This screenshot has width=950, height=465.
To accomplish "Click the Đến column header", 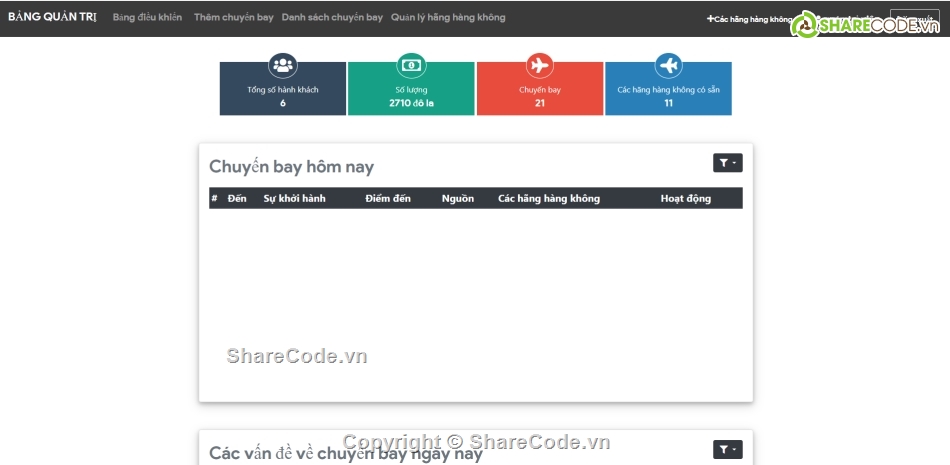I will (x=237, y=198).
